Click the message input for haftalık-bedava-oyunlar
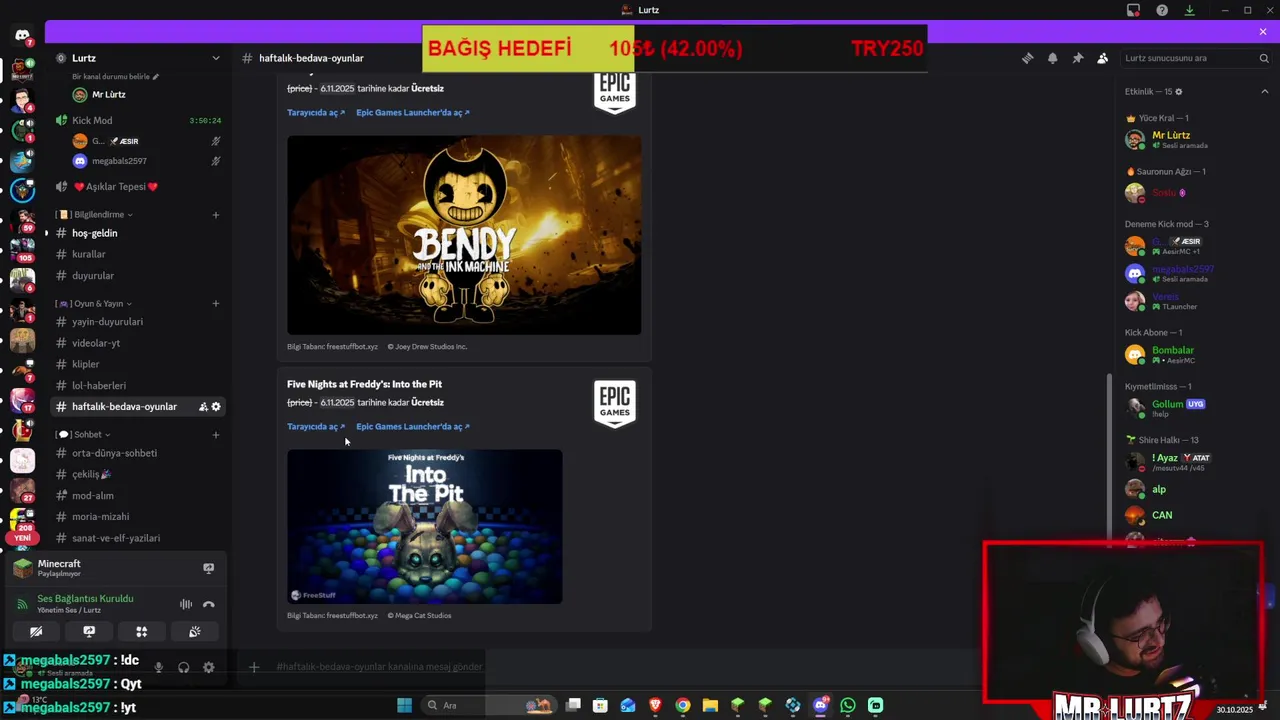 (380, 667)
